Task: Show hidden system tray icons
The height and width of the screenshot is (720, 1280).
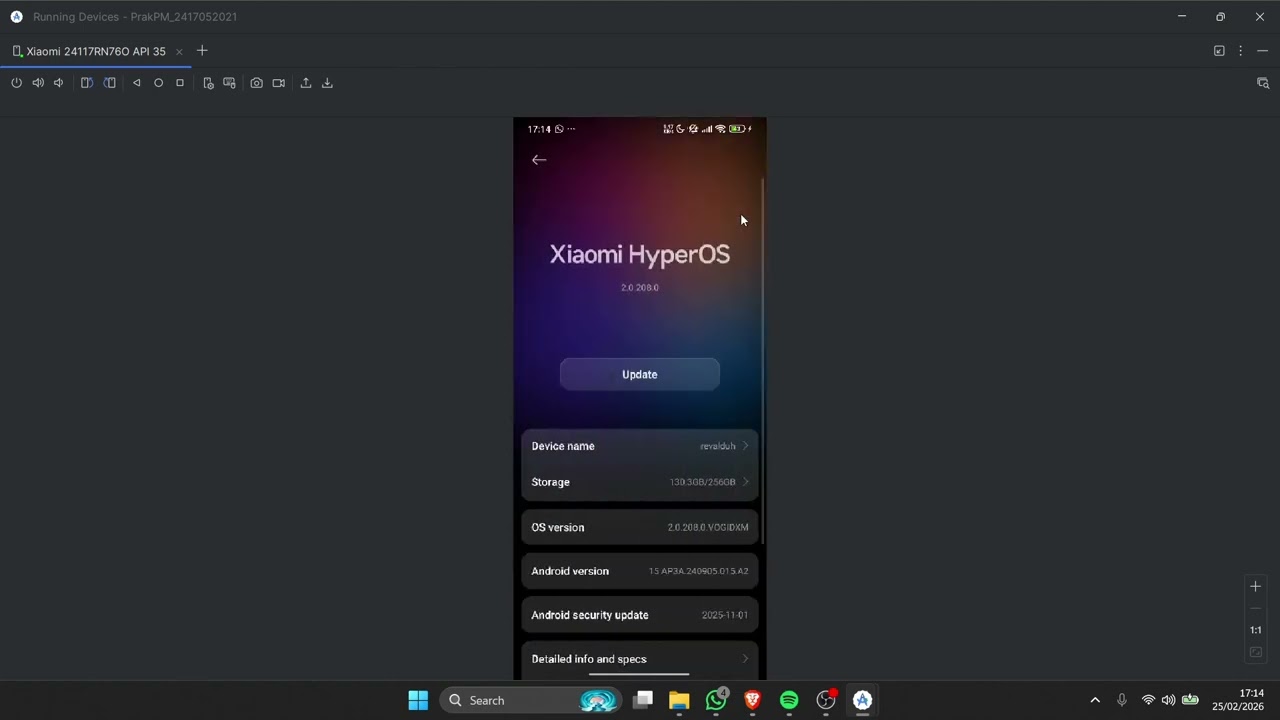Action: coord(1095,700)
